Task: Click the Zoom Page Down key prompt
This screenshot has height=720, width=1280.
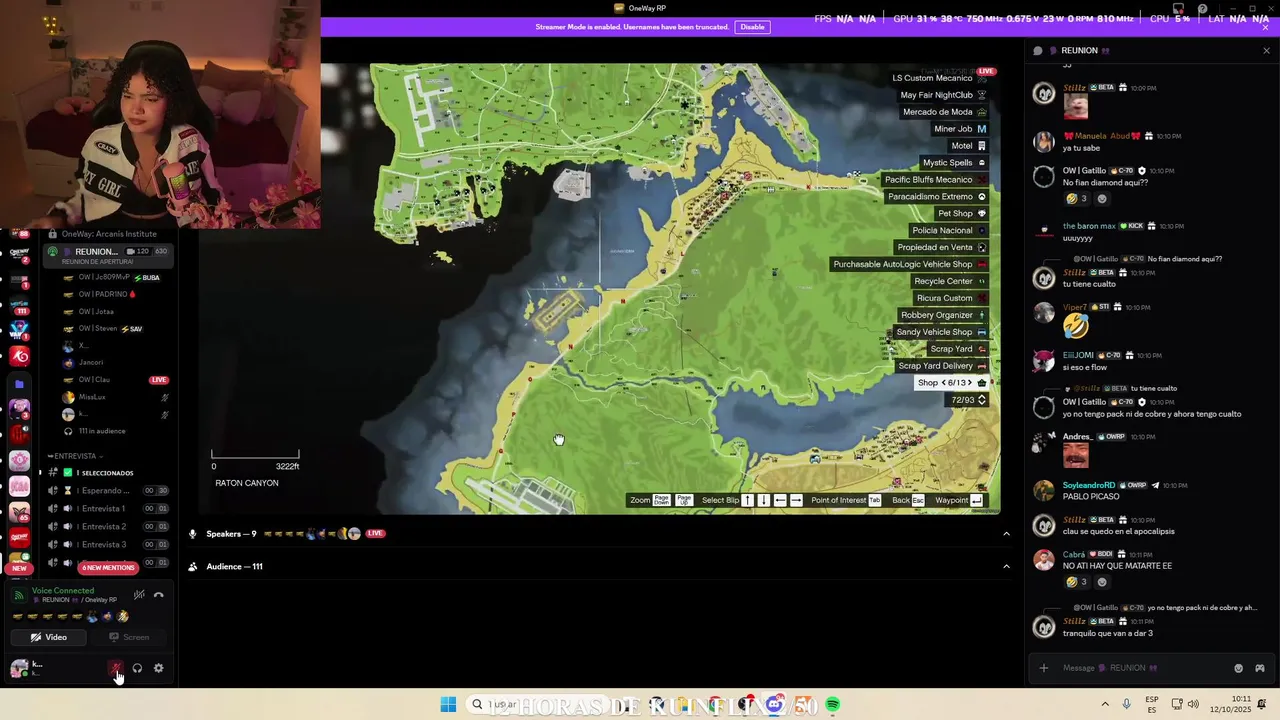Action: [x=661, y=500]
